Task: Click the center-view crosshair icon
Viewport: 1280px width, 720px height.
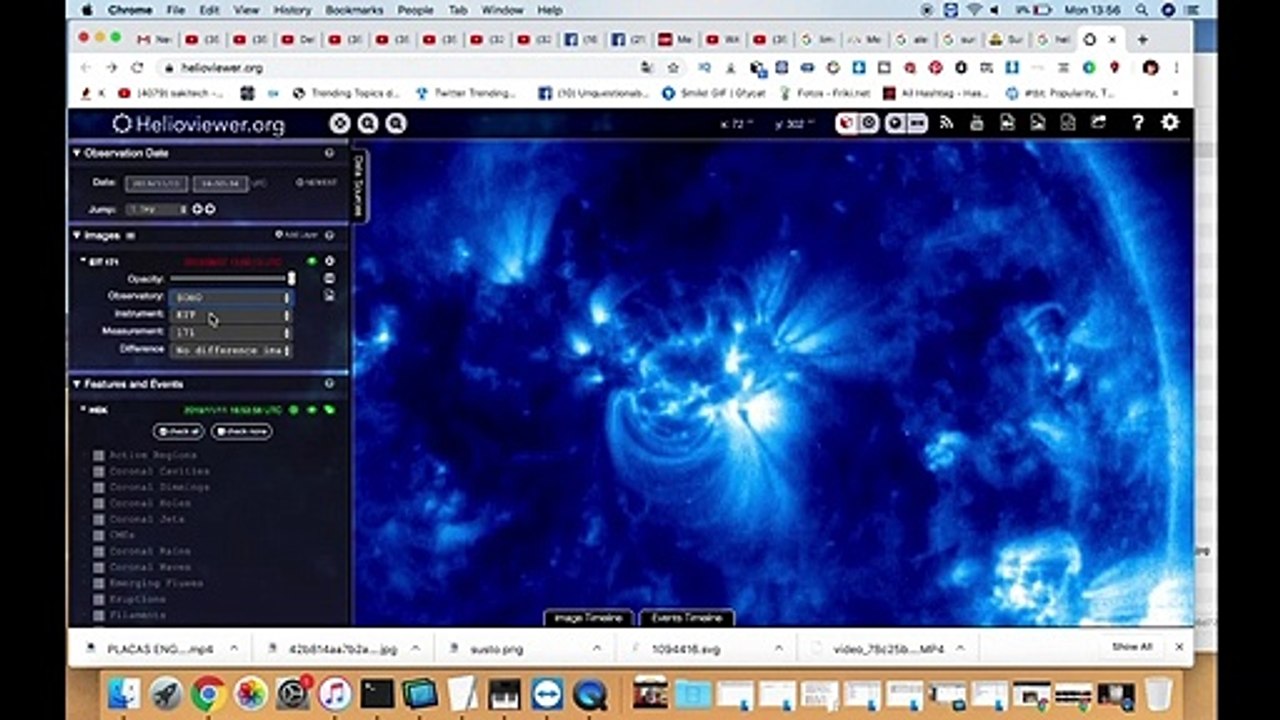Action: click(x=340, y=123)
